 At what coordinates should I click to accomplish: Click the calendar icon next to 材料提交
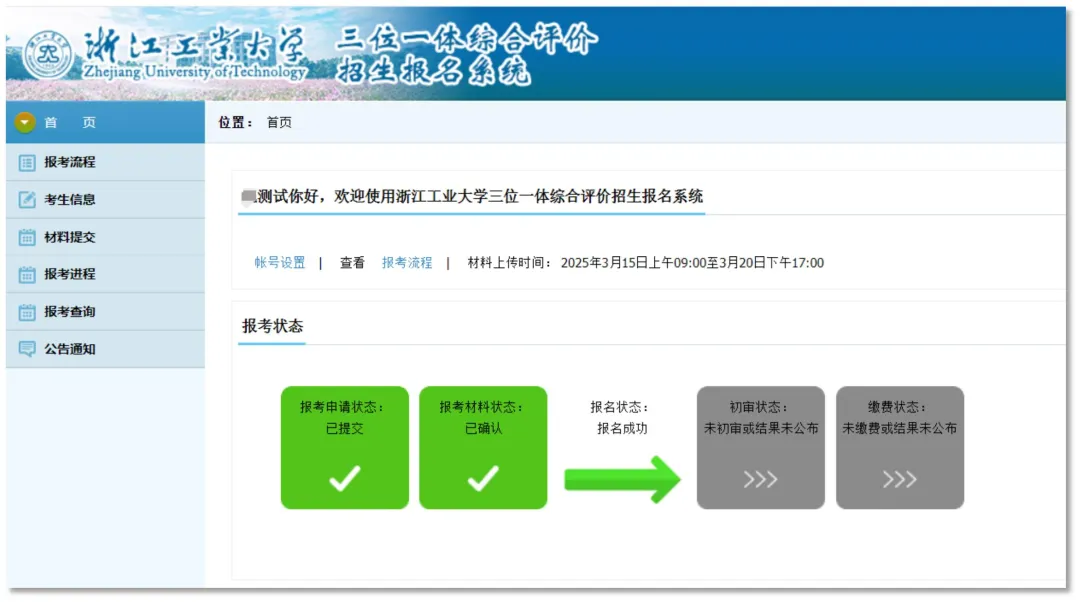click(27, 238)
